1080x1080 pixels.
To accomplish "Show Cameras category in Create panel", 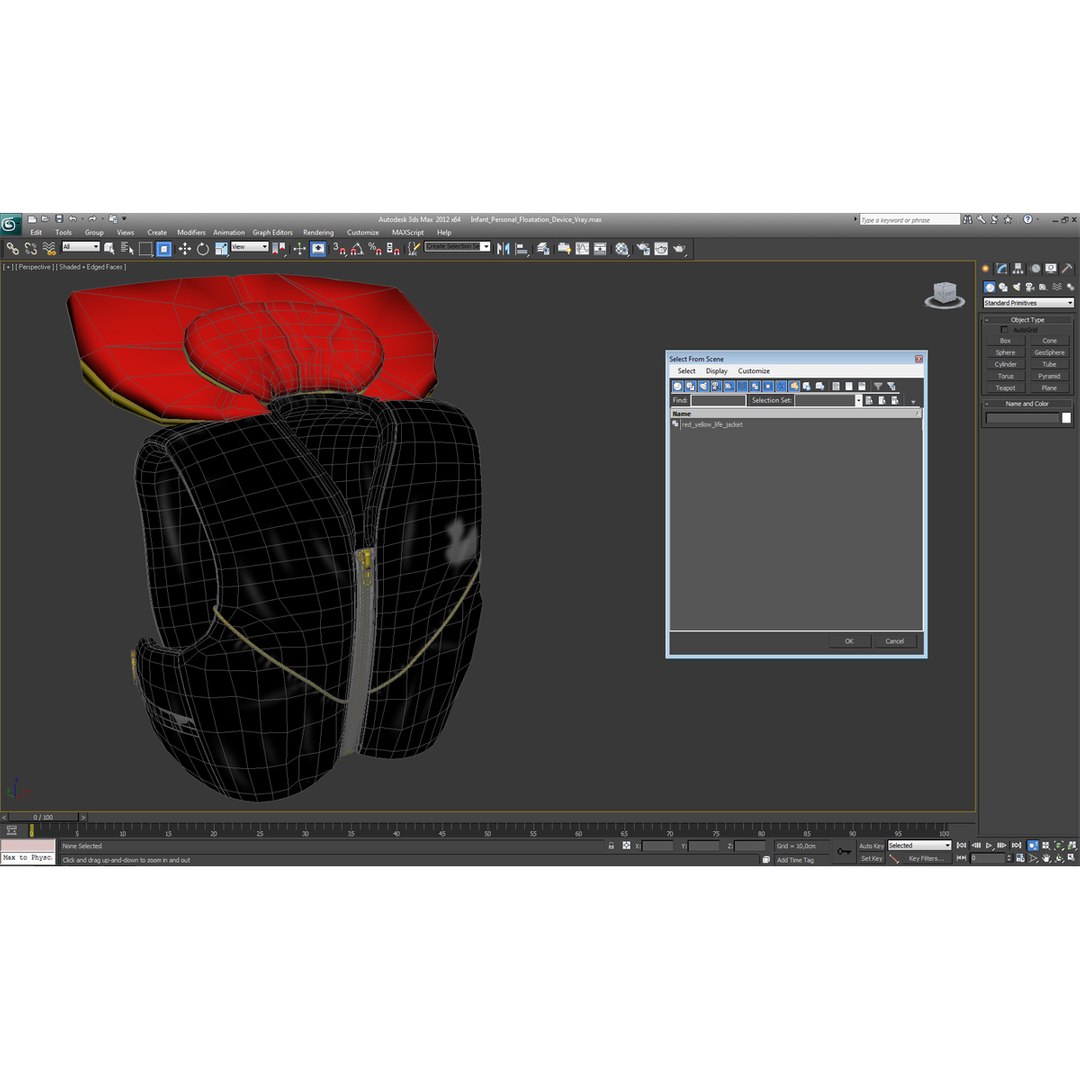I will [x=1030, y=287].
